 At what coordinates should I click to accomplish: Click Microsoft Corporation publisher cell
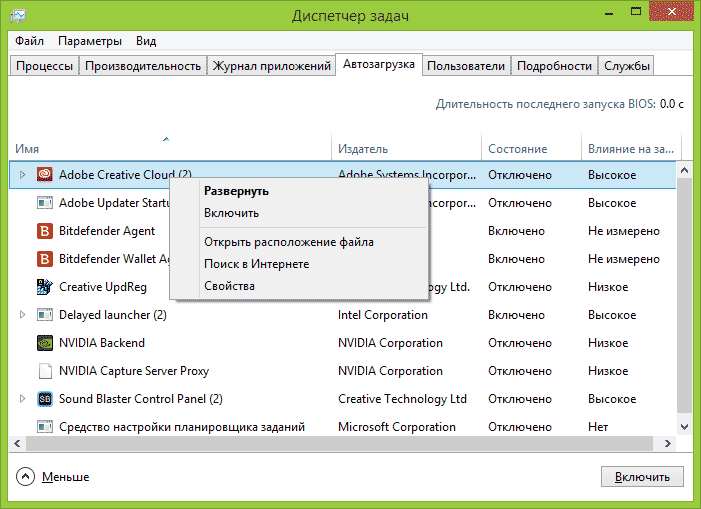[x=397, y=427]
